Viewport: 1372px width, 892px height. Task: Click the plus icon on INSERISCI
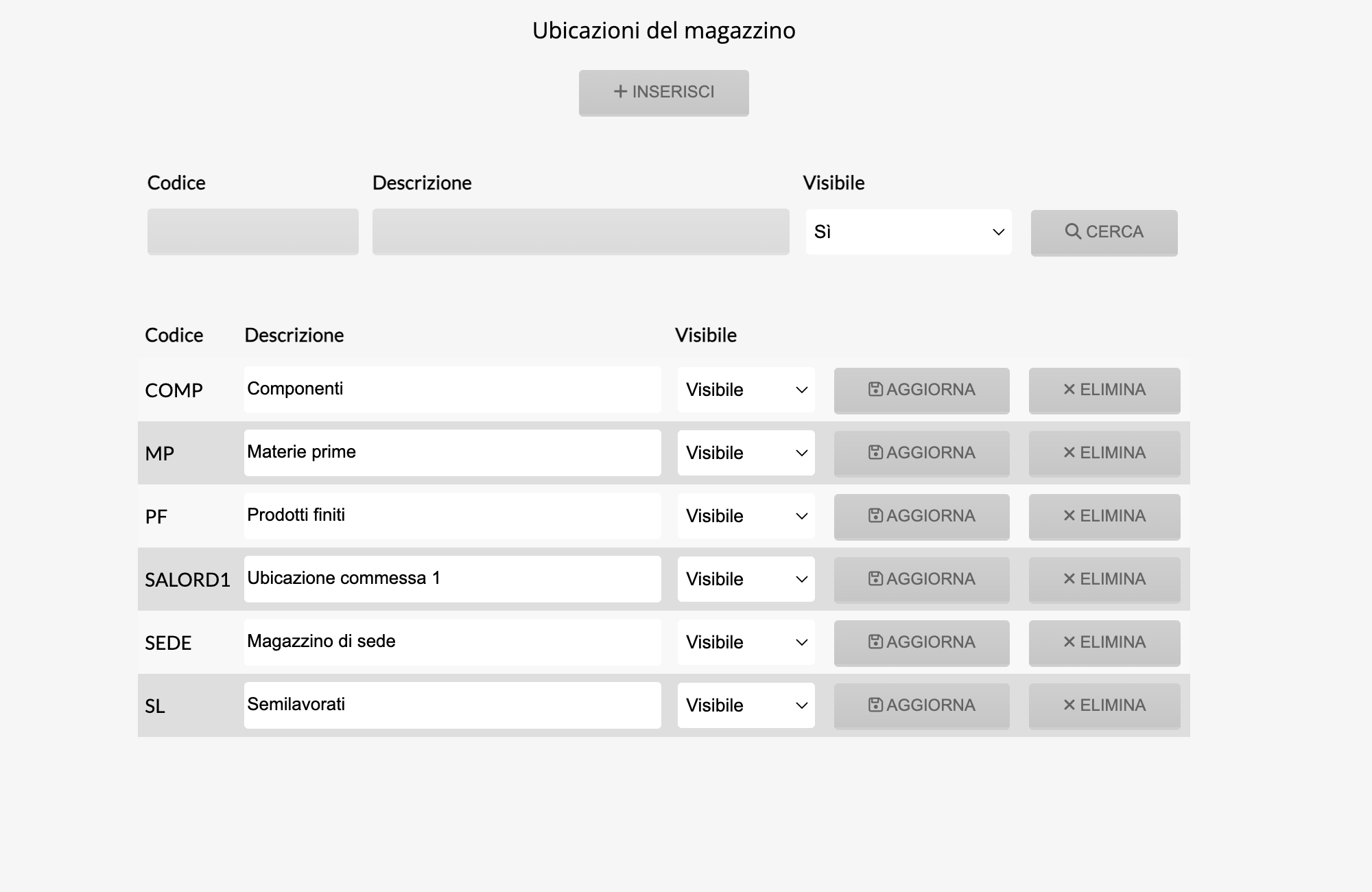(x=620, y=91)
